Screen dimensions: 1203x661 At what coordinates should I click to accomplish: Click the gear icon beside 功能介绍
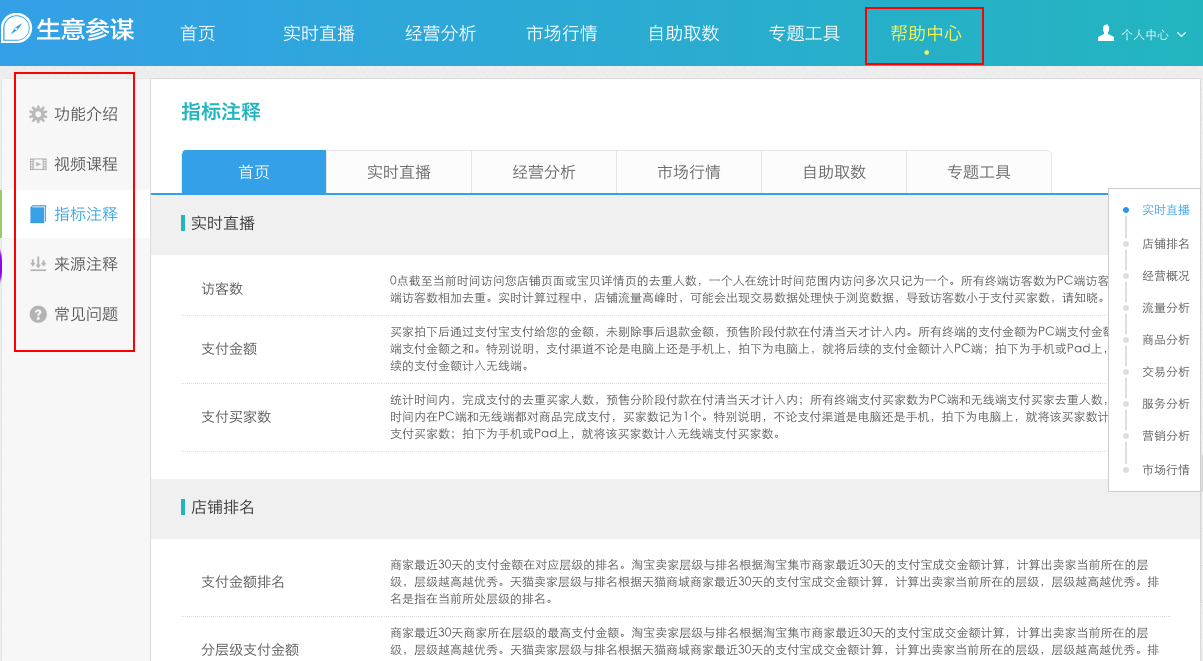tap(38, 114)
